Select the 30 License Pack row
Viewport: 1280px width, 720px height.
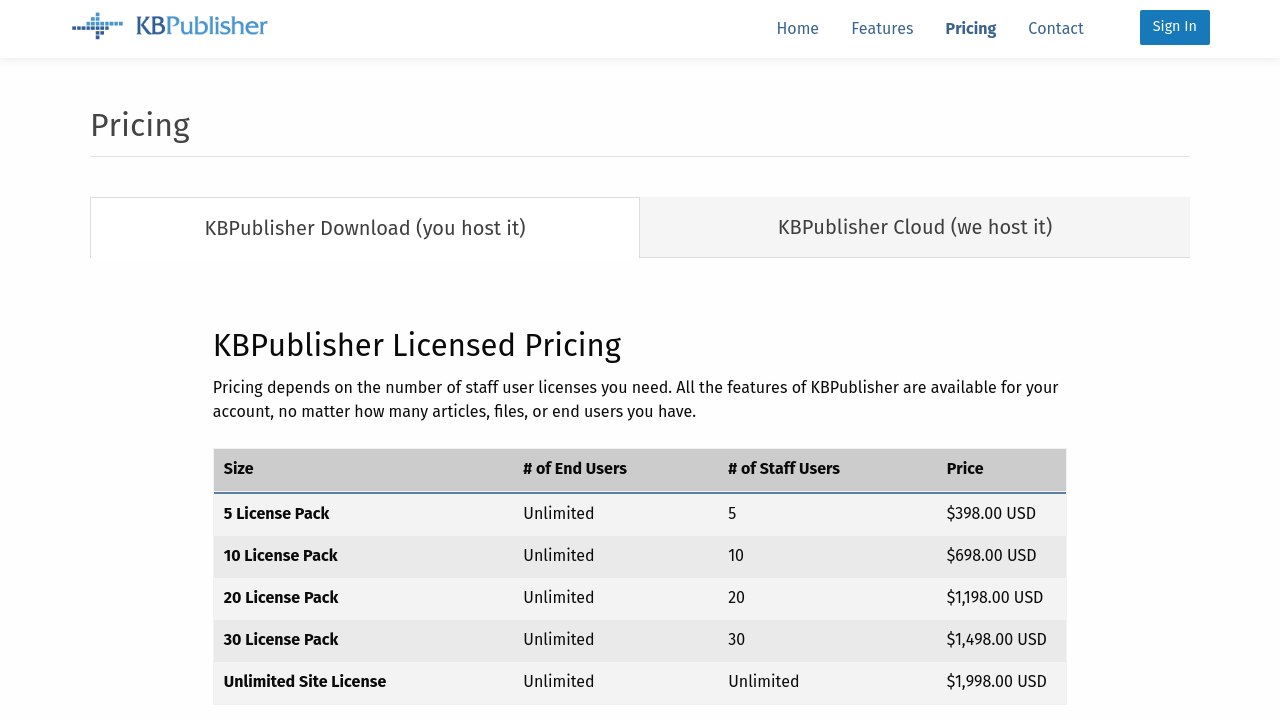[640, 640]
